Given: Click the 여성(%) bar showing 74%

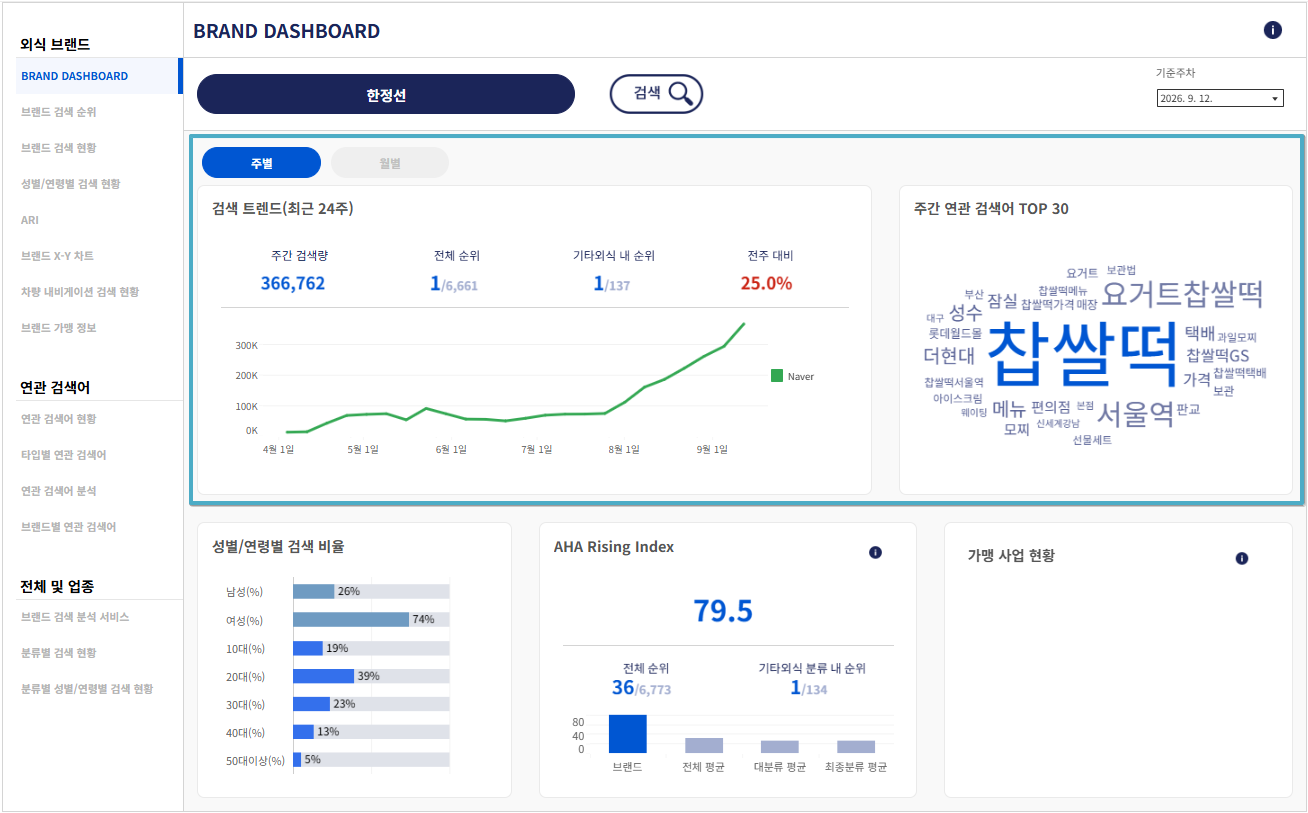Looking at the screenshot, I should tap(351, 619).
